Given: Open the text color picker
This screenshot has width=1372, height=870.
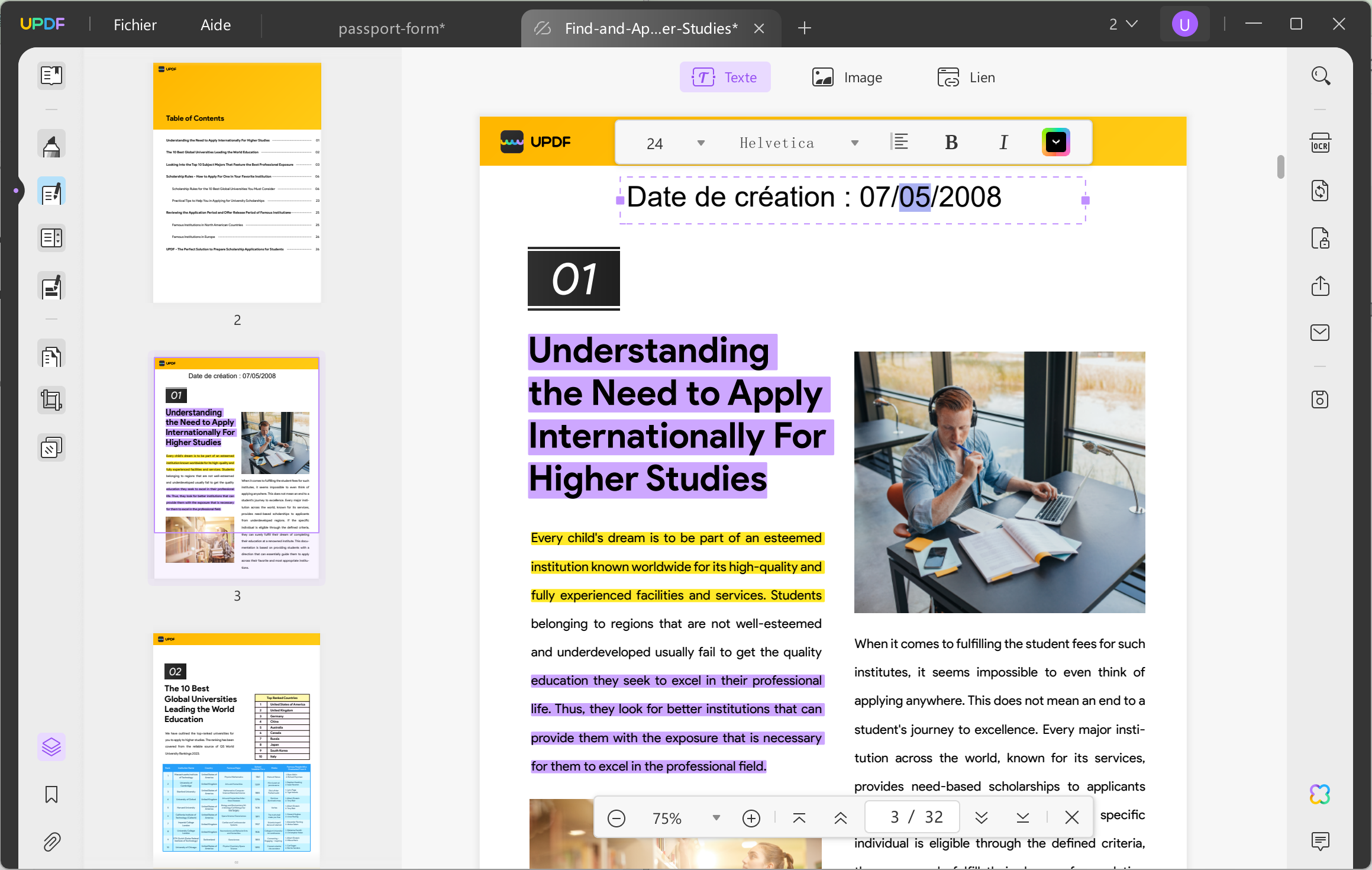Looking at the screenshot, I should pyautogui.click(x=1056, y=142).
